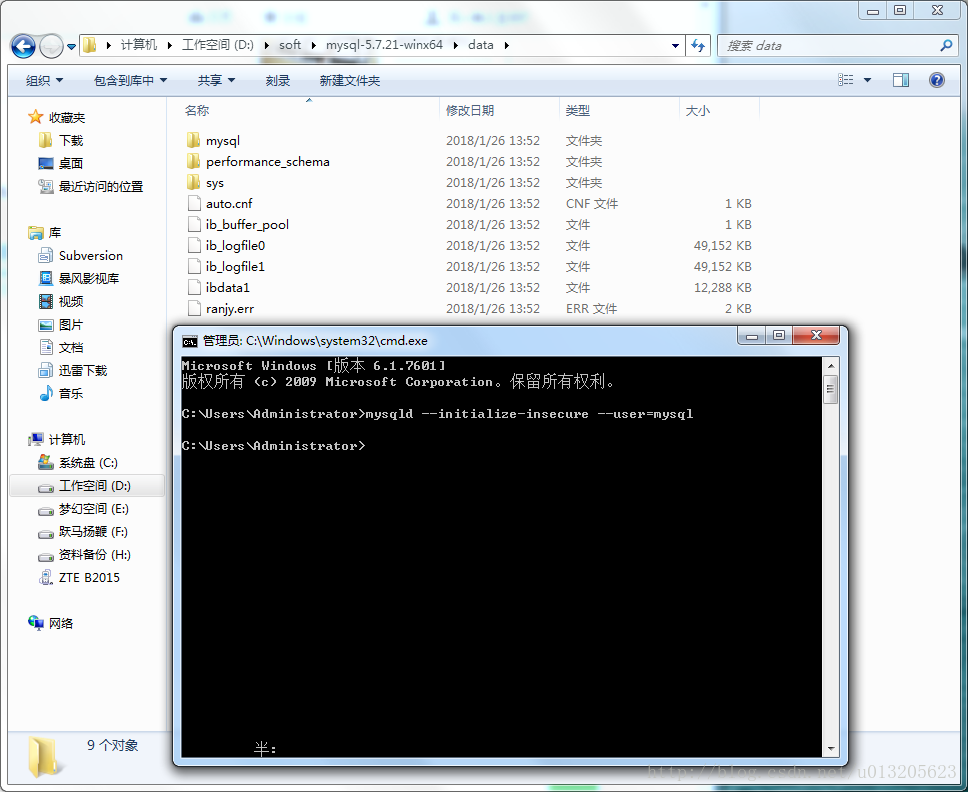Open the 共享 menu
The height and width of the screenshot is (792, 968).
[x=216, y=80]
